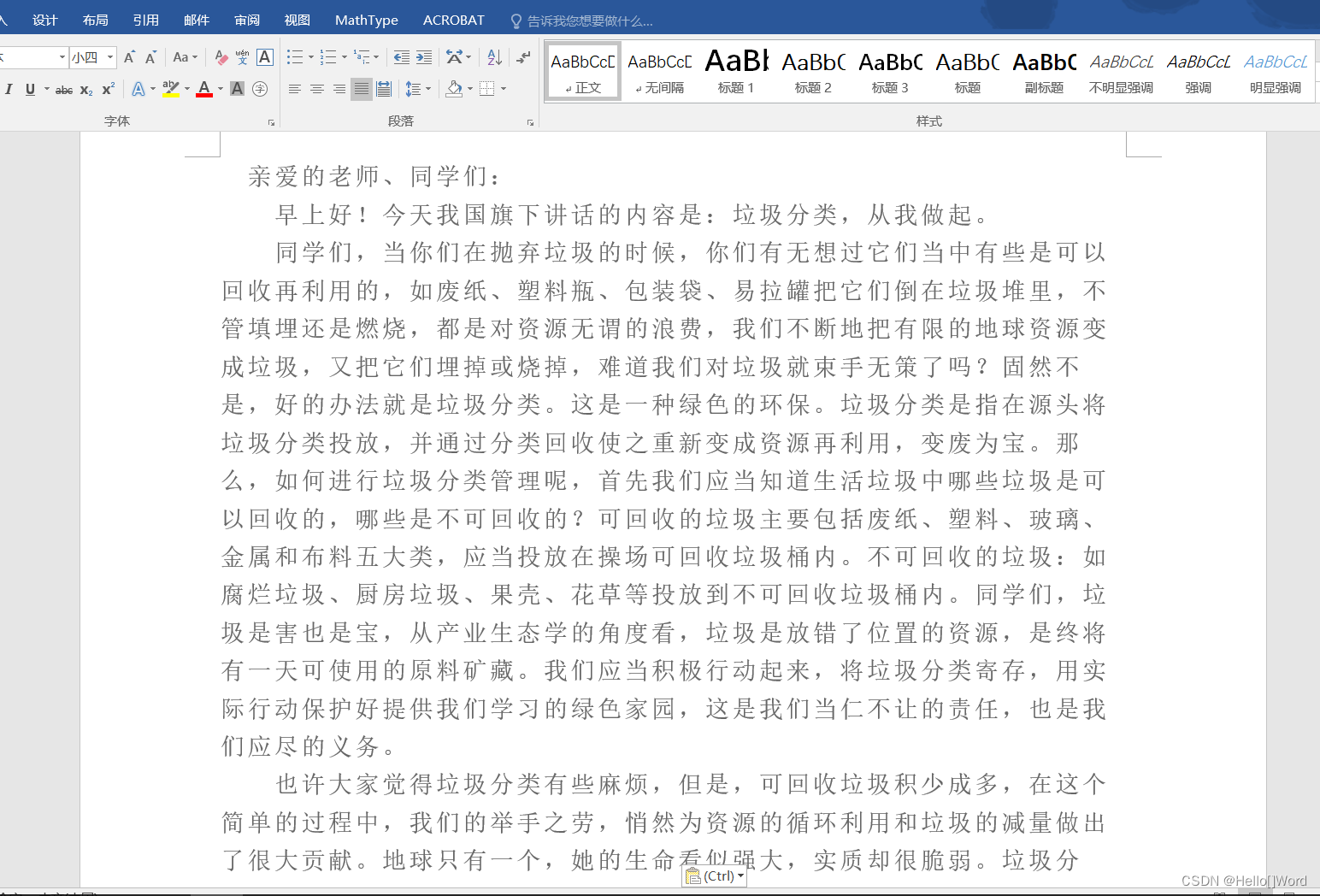Viewport: 1320px width, 896px height.
Task: Toggle subscript formatting
Action: pyautogui.click(x=86, y=89)
